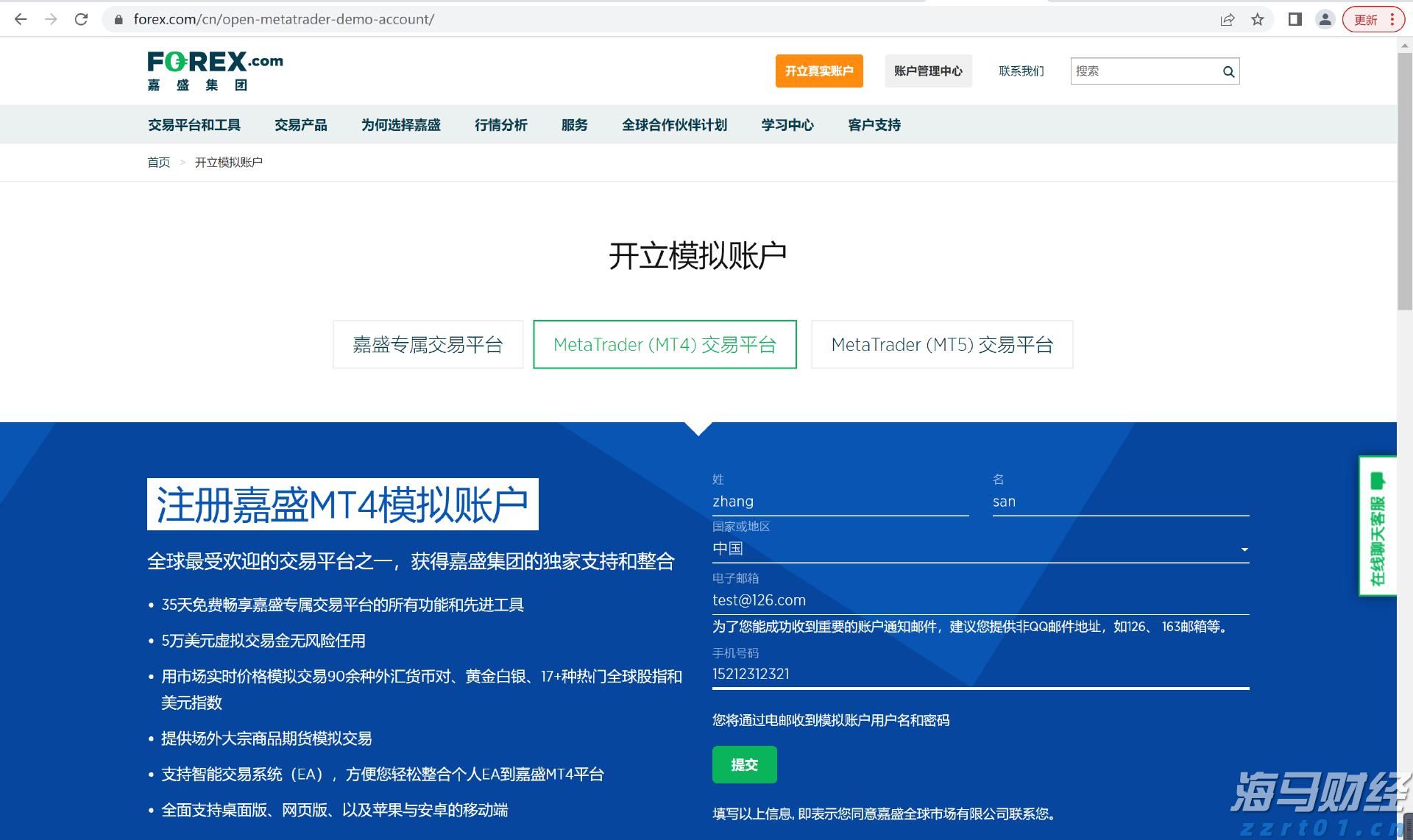Navigate to 首页 via the breadcrumb link
1413x840 pixels.
157,162
